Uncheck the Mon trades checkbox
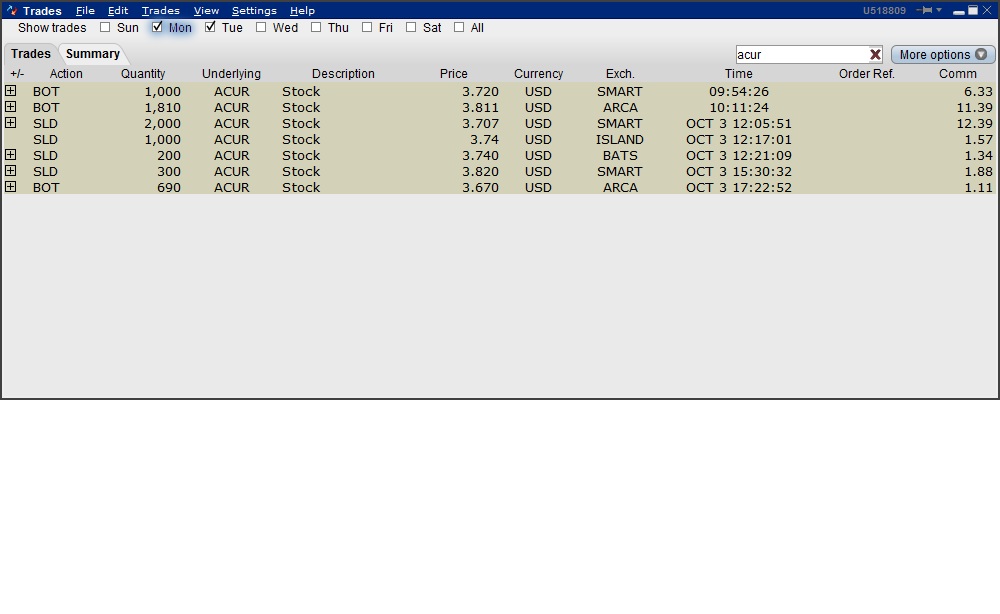Viewport: 1000px width, 614px height. [158, 27]
